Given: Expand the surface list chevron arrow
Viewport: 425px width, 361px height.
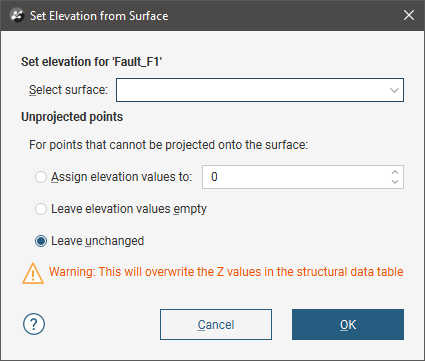Looking at the screenshot, I should pos(394,90).
